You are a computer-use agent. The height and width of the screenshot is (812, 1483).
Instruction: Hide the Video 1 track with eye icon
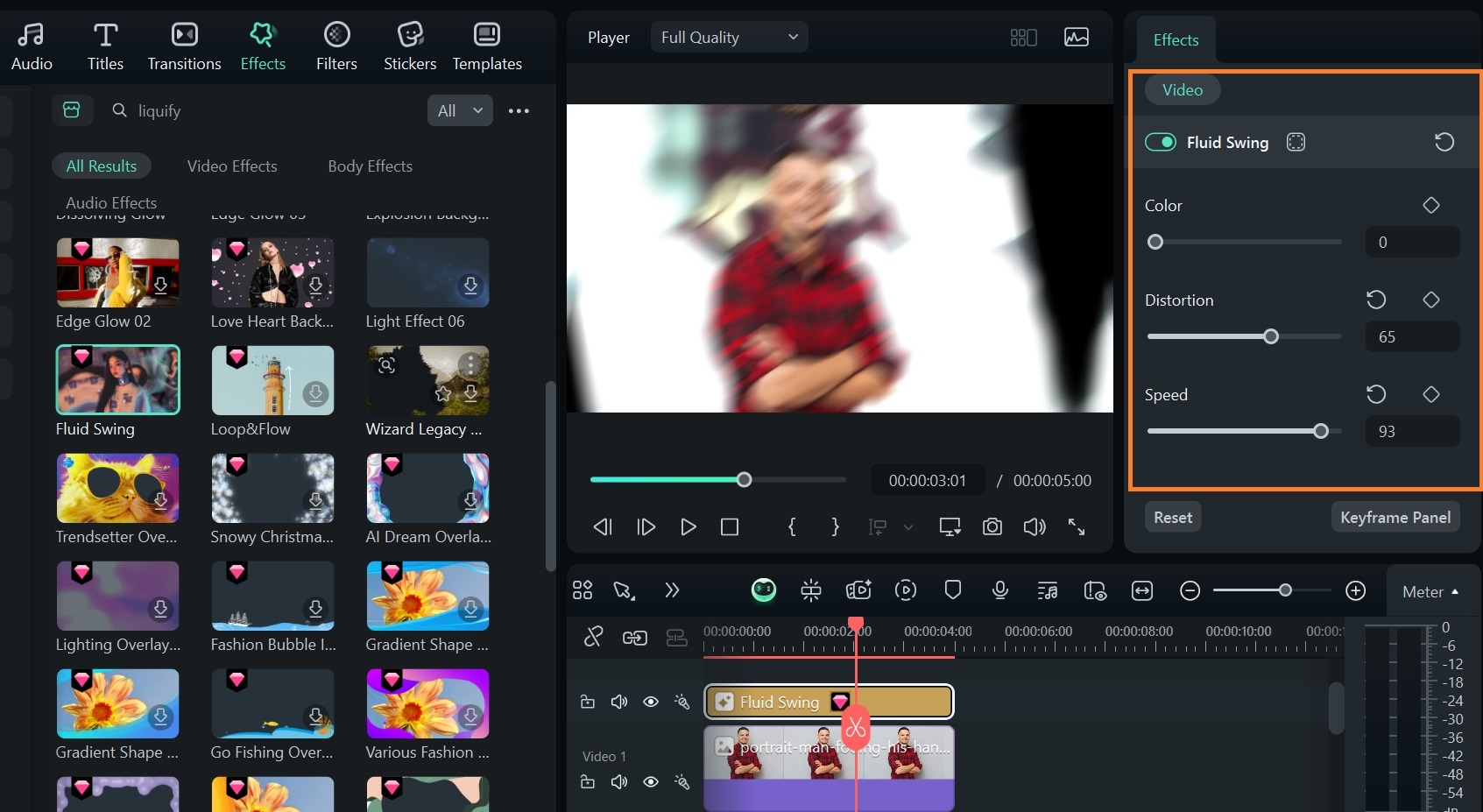[651, 781]
